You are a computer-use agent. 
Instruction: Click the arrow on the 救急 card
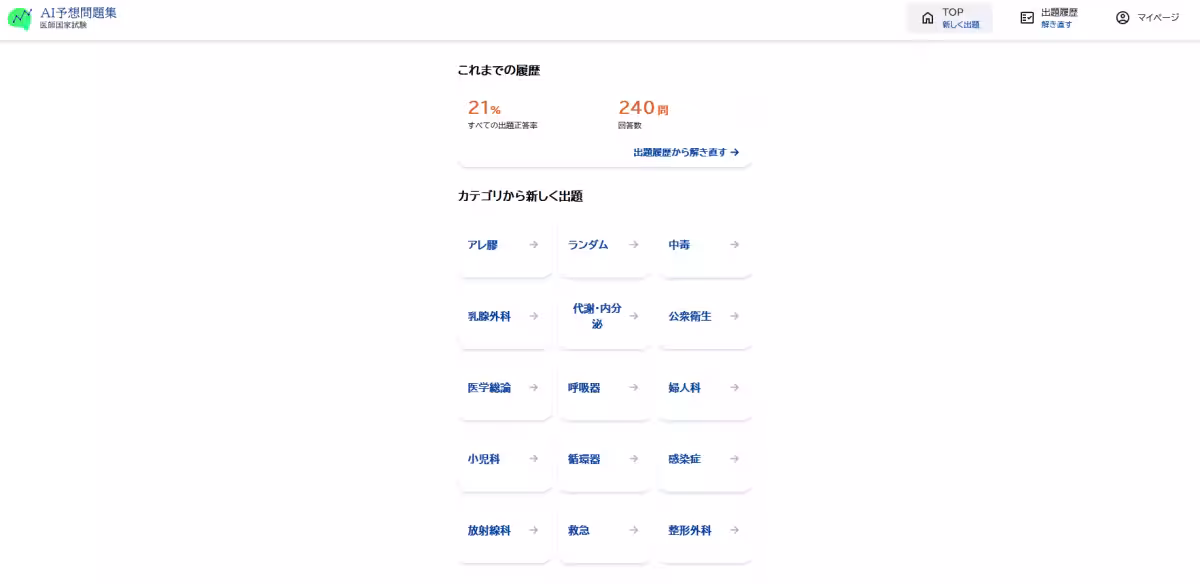[x=634, y=530]
